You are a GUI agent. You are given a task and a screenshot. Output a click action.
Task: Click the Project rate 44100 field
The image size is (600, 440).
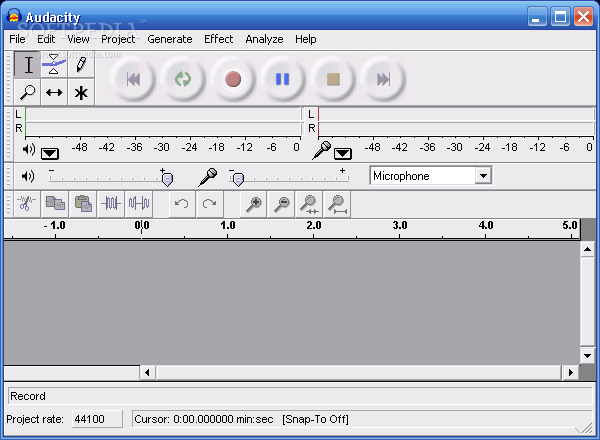point(97,419)
